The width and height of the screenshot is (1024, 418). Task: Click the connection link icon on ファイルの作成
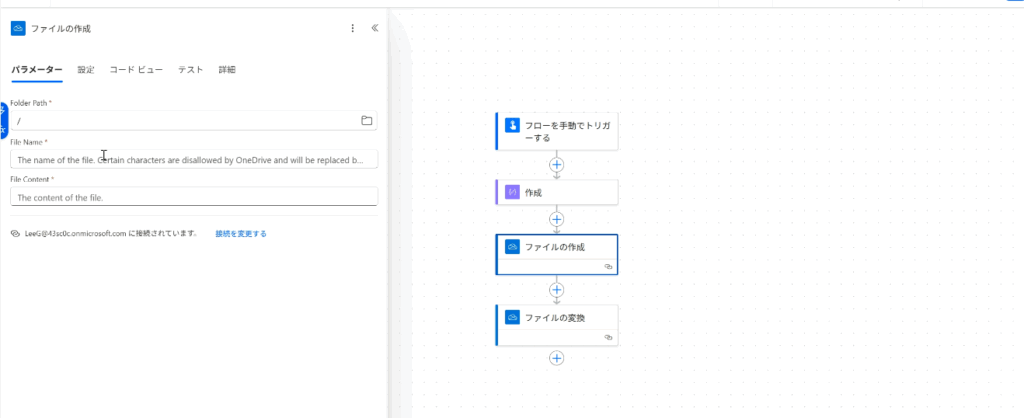[x=607, y=267]
